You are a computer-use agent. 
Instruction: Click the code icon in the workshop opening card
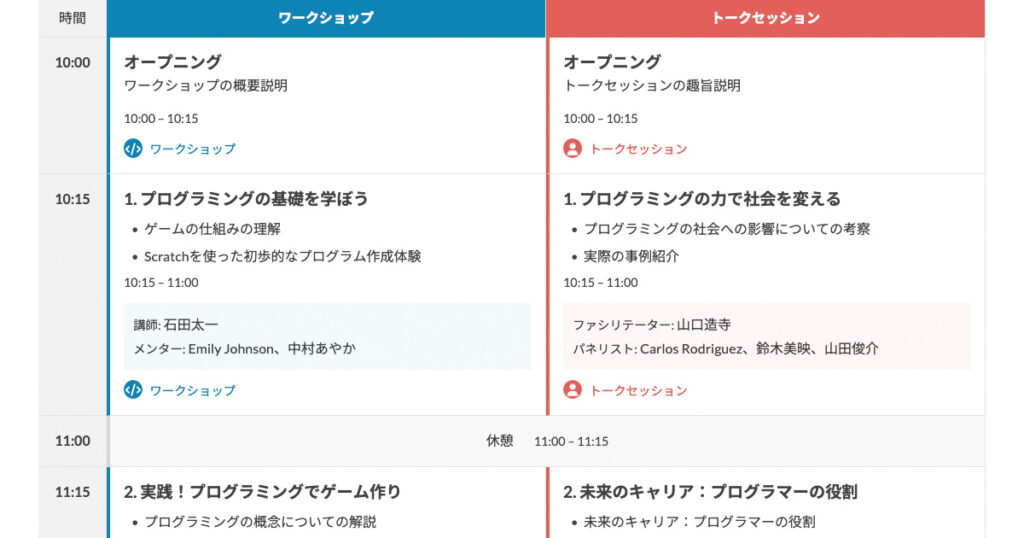coord(133,149)
